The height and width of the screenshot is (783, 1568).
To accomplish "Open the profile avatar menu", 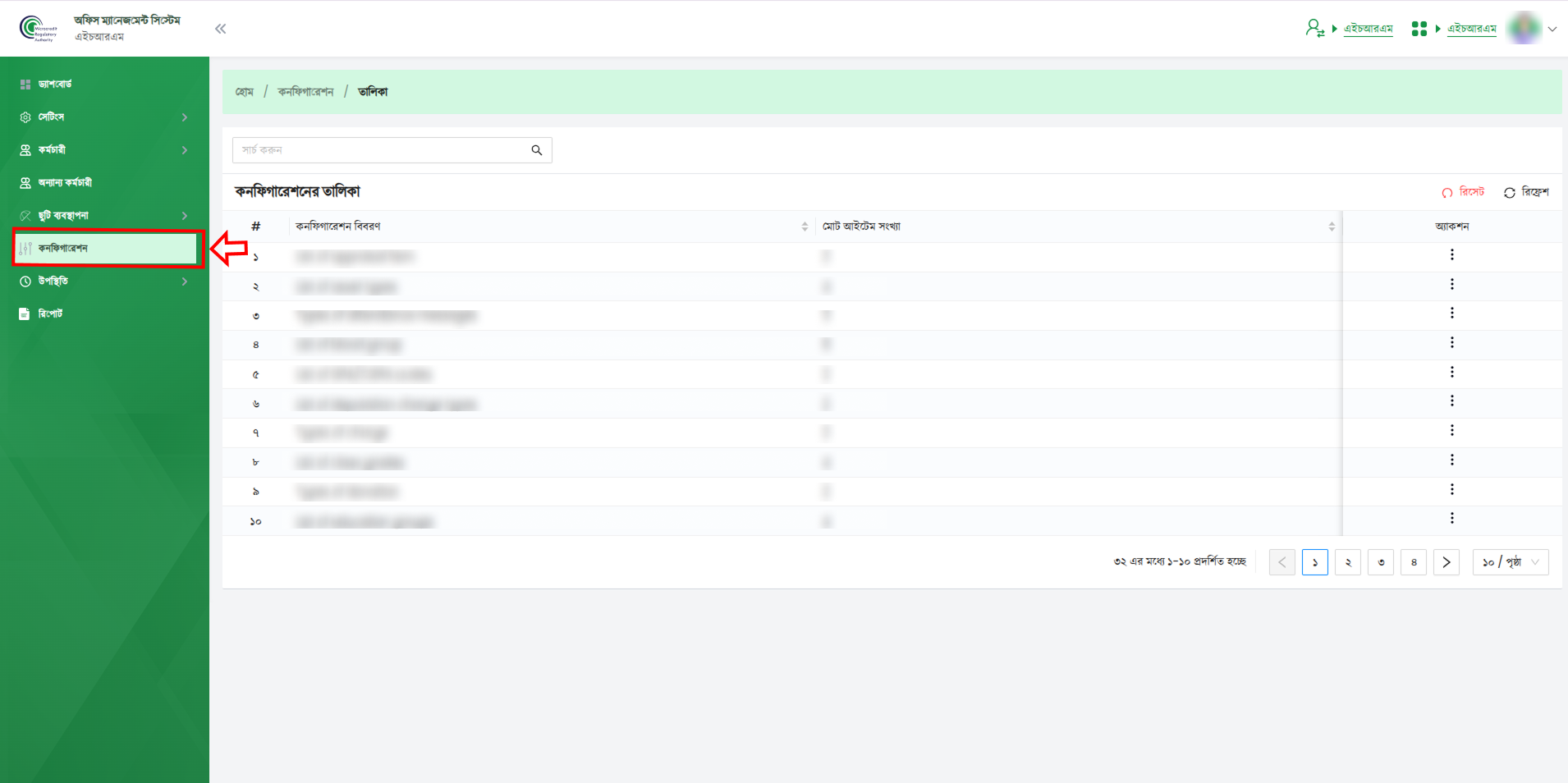I will click(1524, 28).
